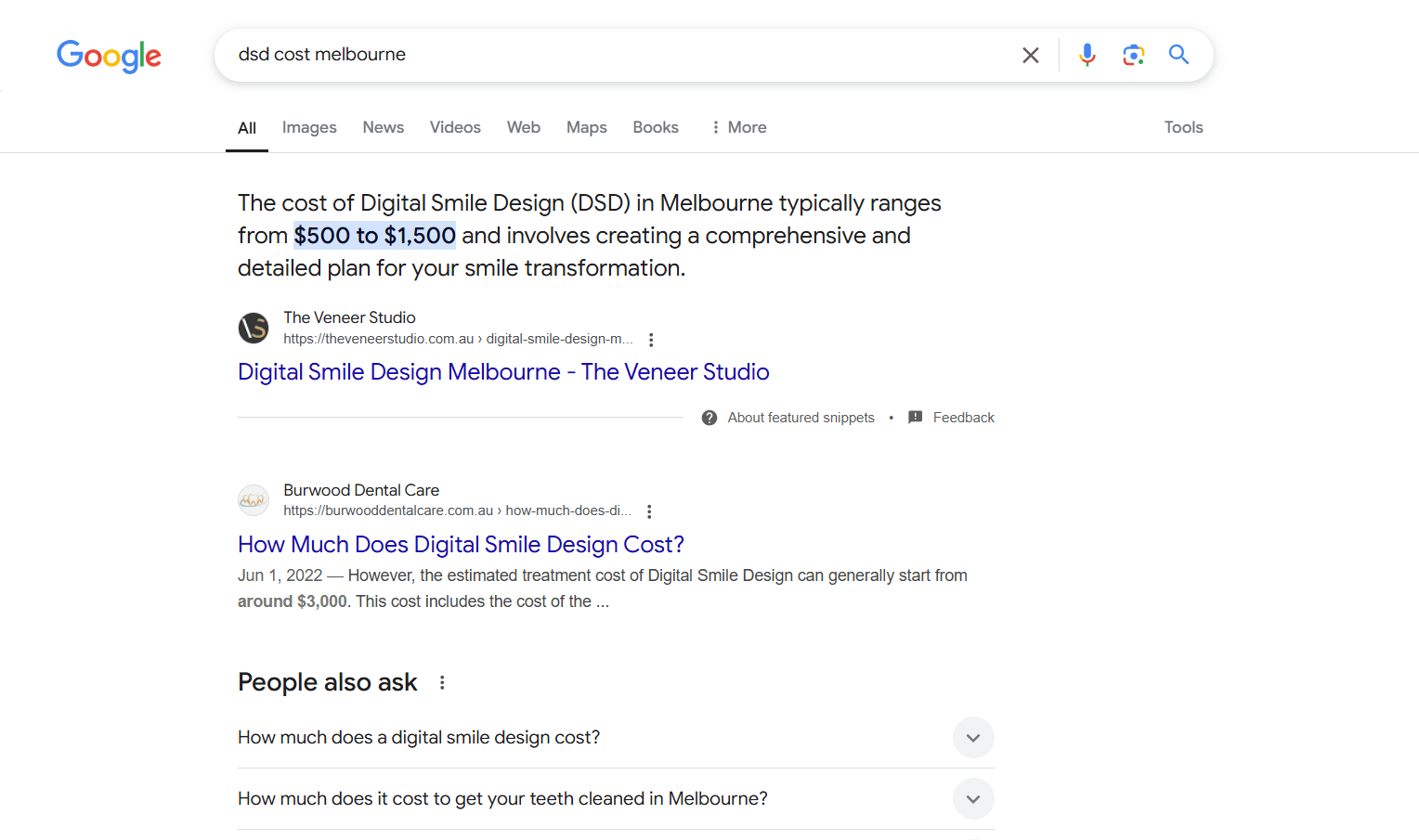Open options menu for Burwood Dental result
The width and height of the screenshot is (1419, 840).
(649, 511)
